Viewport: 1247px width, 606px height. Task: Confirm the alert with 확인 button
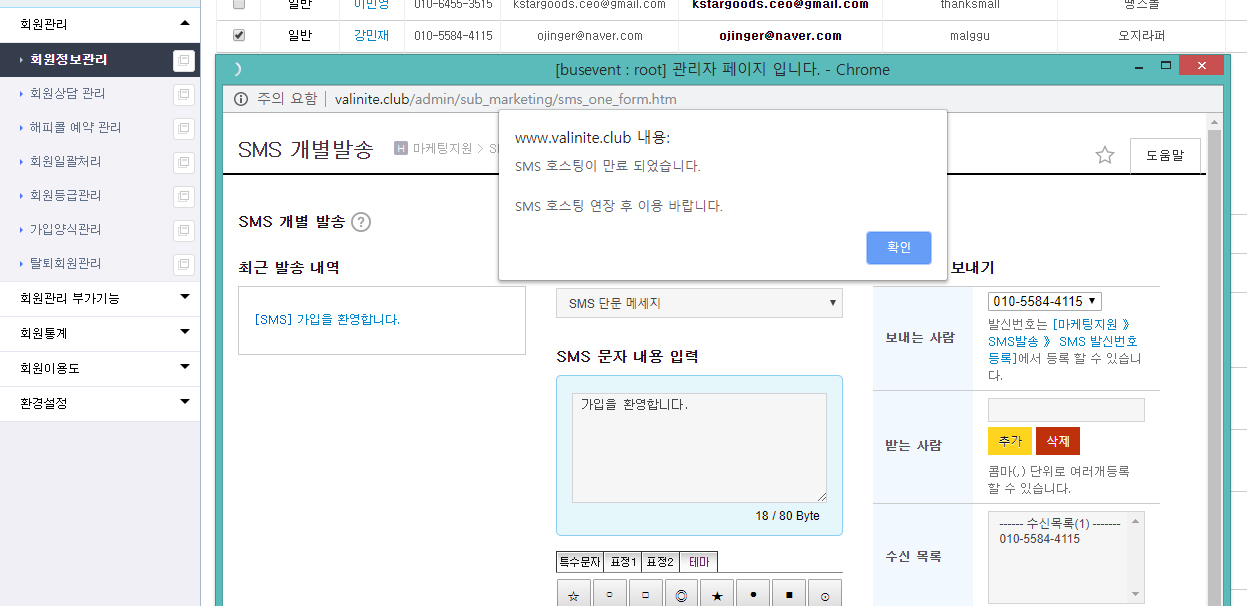pos(899,248)
